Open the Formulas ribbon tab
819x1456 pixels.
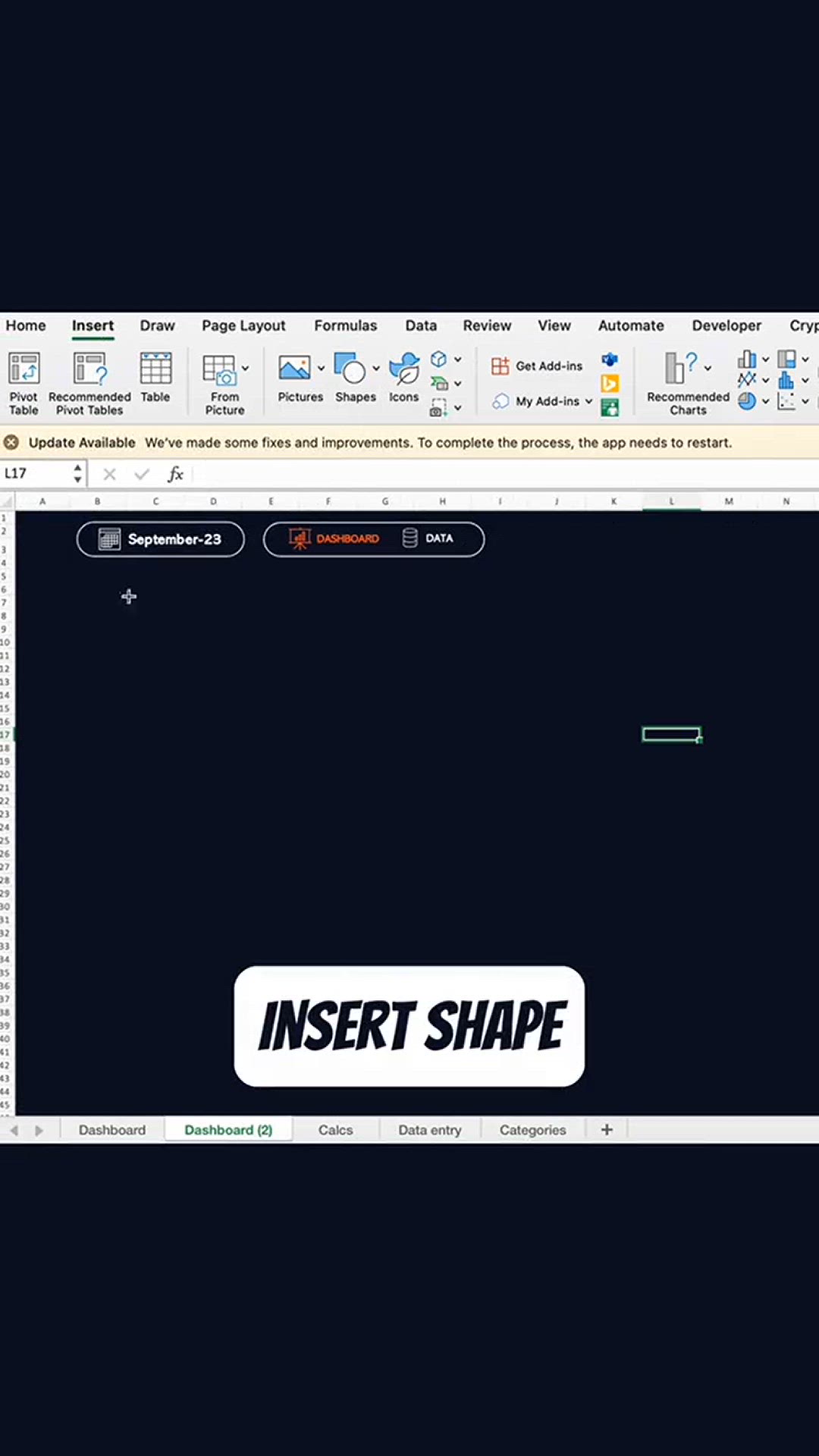[x=345, y=325]
